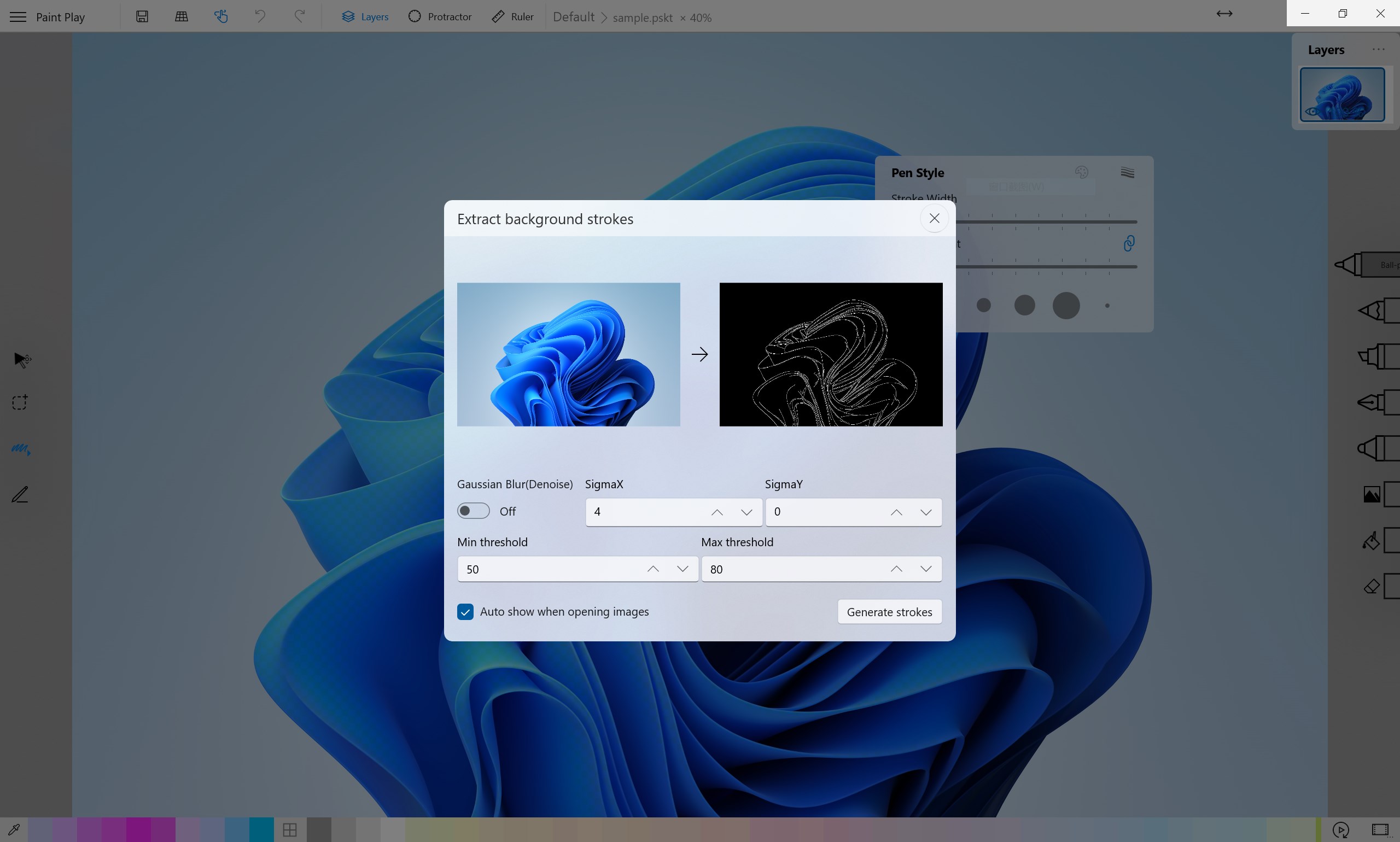Select the layer thumbnail in the Layers panel

click(x=1342, y=94)
